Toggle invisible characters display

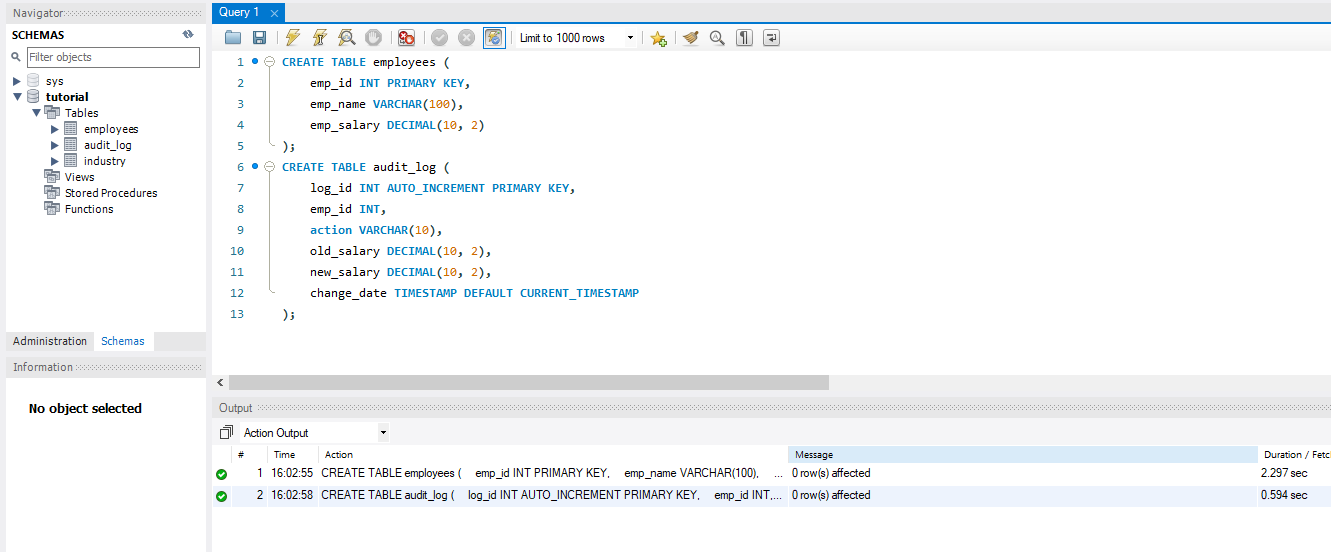point(744,38)
